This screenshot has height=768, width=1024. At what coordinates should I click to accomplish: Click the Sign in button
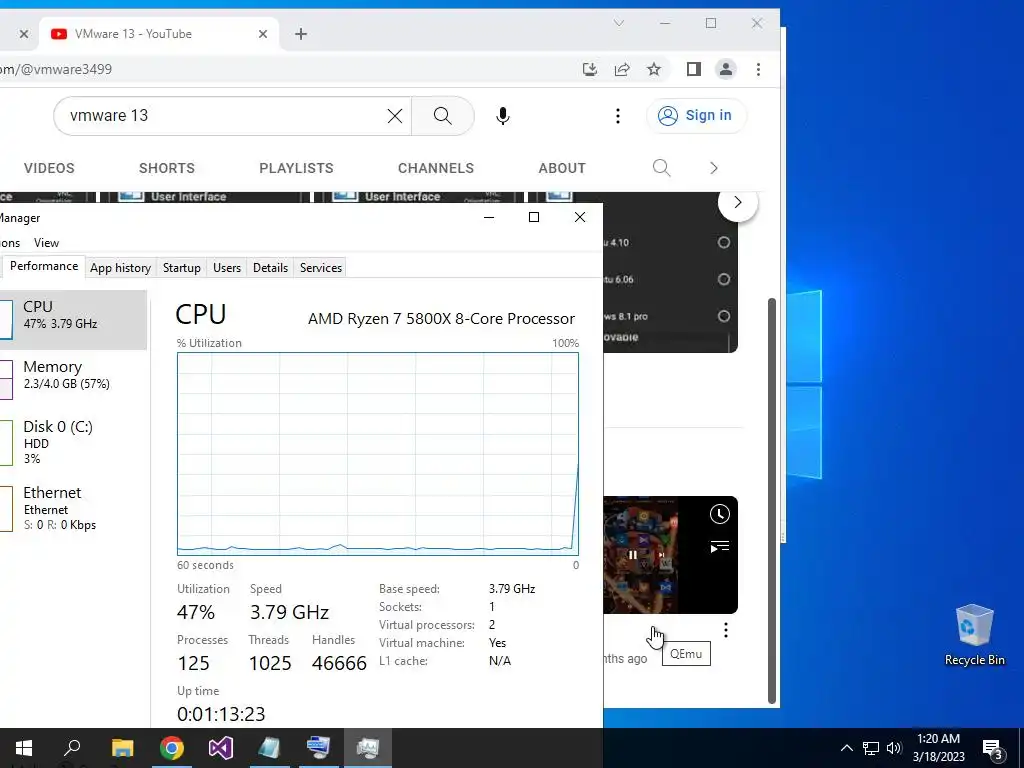tap(696, 116)
